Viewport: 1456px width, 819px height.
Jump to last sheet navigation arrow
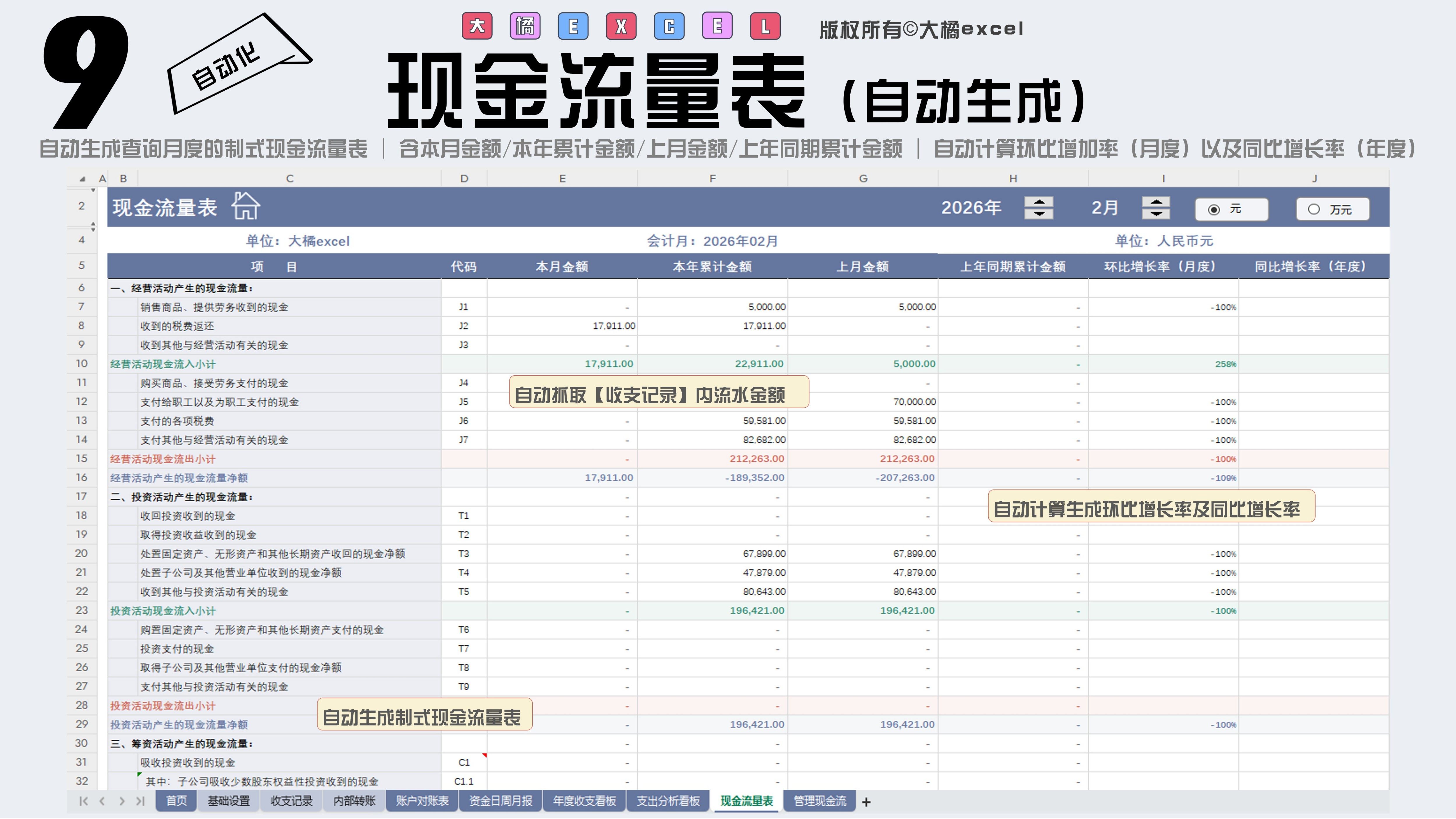(x=140, y=802)
